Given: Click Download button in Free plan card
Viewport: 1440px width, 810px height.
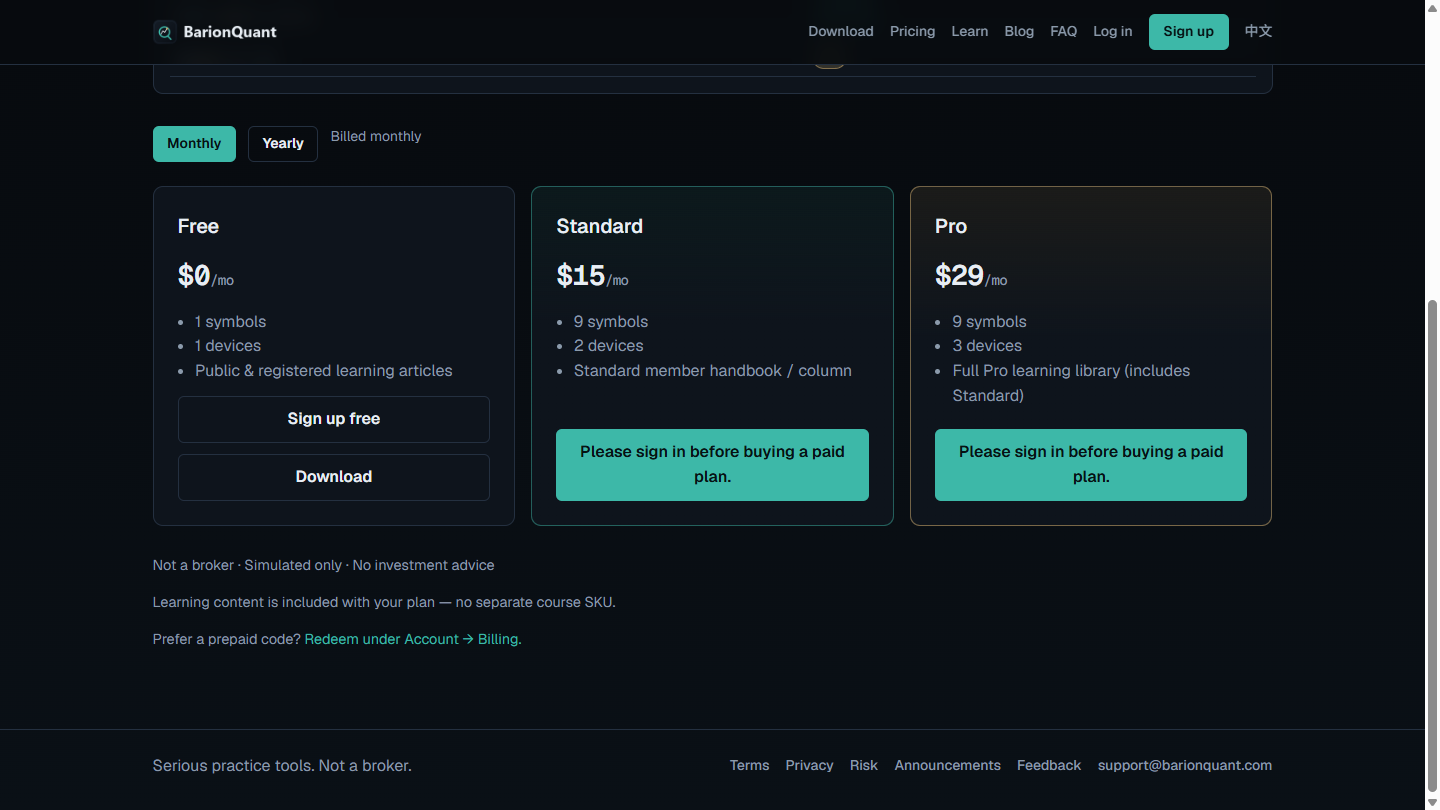Looking at the screenshot, I should coord(334,477).
